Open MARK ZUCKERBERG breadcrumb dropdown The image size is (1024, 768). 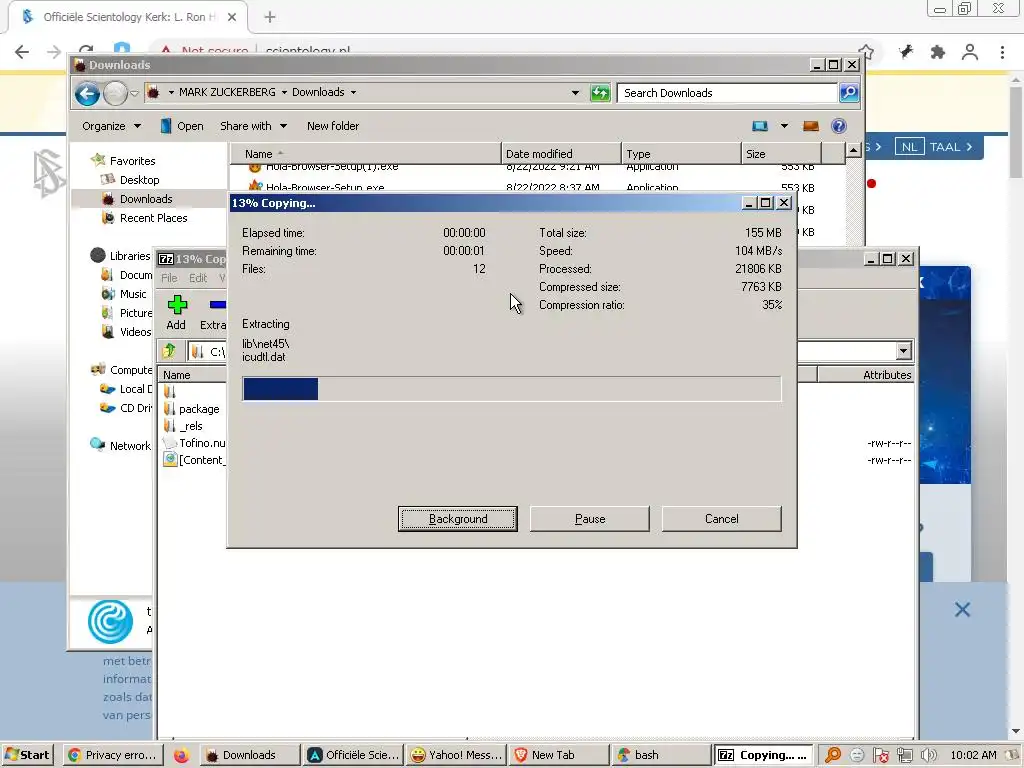[284, 93]
